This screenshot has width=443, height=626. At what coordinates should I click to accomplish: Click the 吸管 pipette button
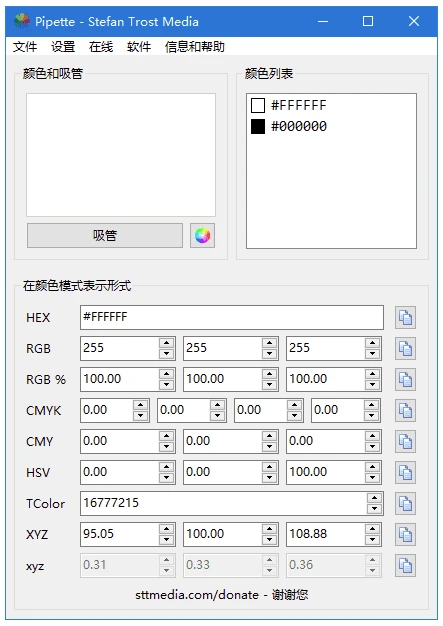[x=105, y=236]
